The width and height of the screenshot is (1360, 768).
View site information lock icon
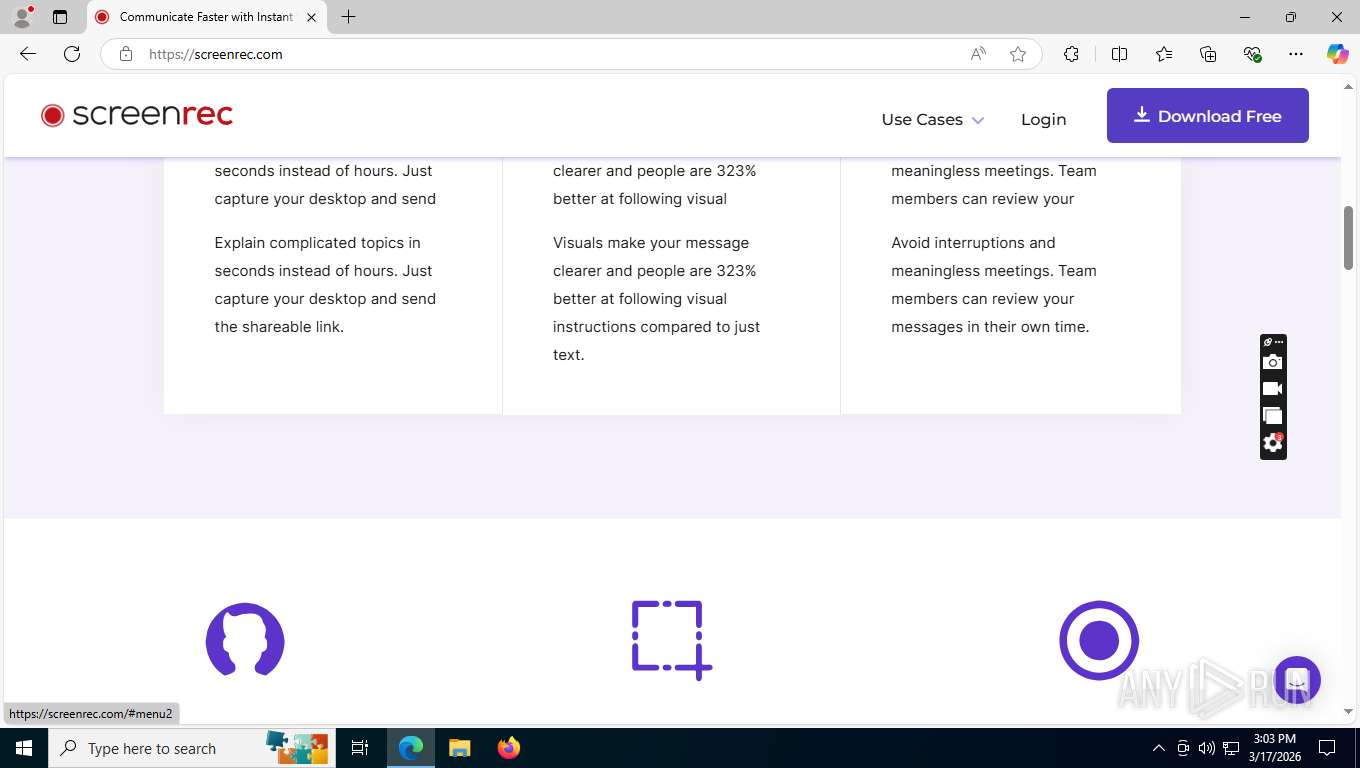tap(126, 54)
